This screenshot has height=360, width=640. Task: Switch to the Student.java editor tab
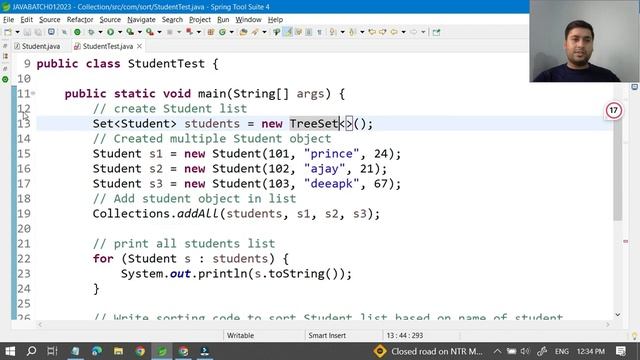pyautogui.click(x=37, y=46)
